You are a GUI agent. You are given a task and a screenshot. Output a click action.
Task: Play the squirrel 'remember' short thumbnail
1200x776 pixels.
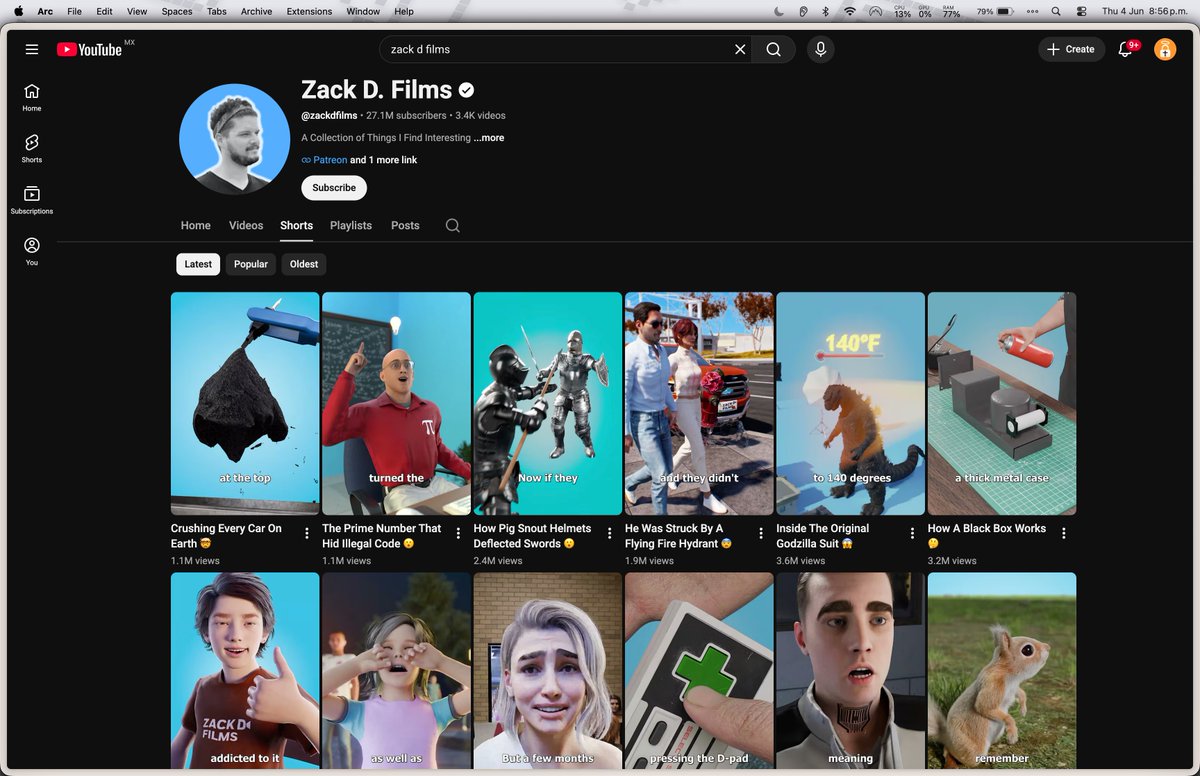1002,670
